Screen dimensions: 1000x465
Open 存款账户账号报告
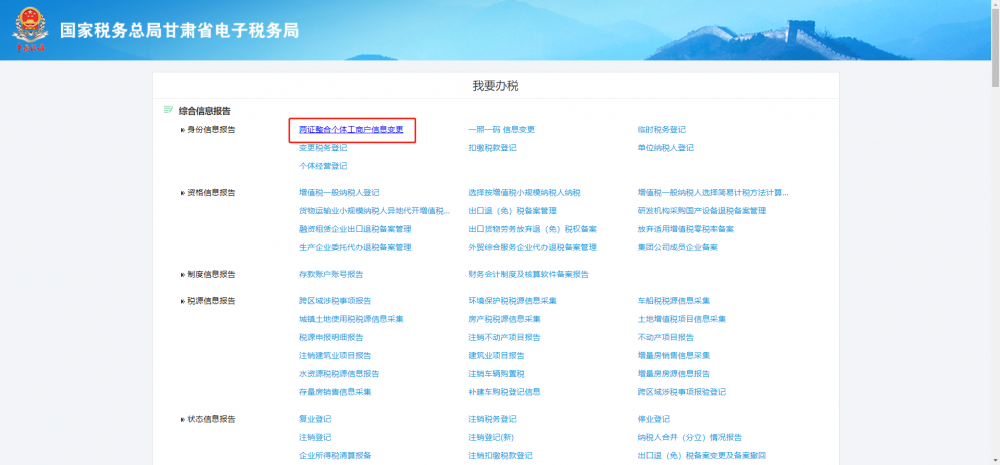[x=331, y=274]
